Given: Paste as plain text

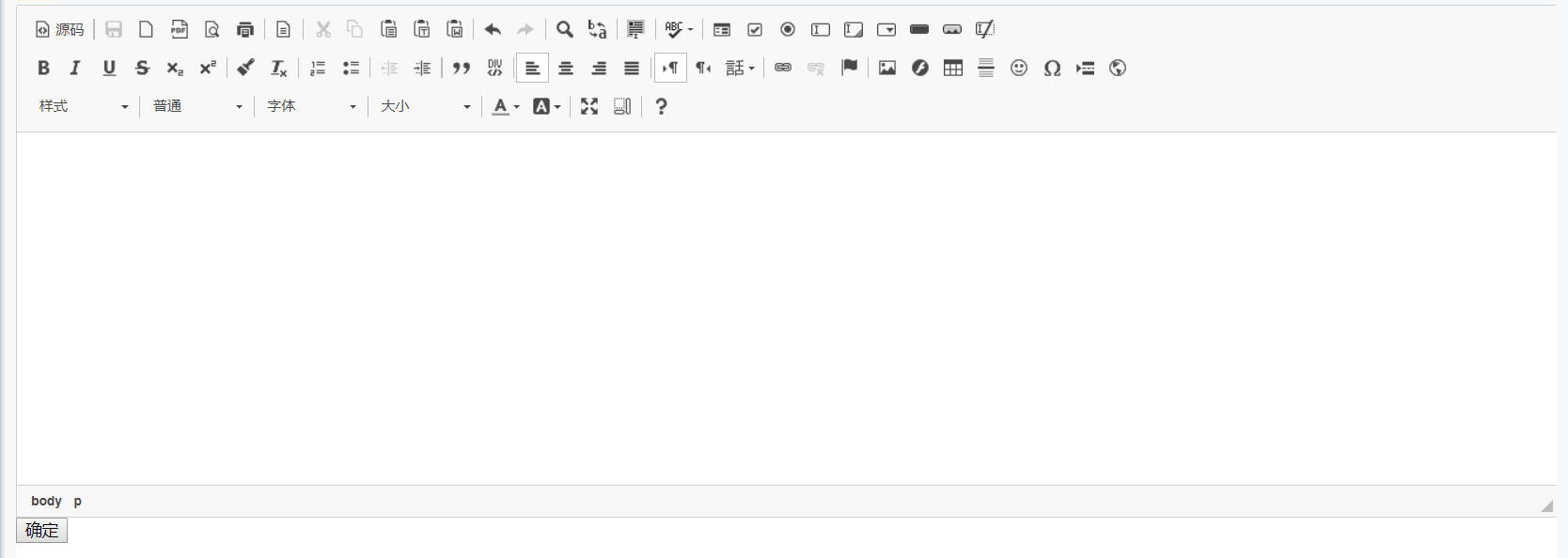Looking at the screenshot, I should (422, 30).
